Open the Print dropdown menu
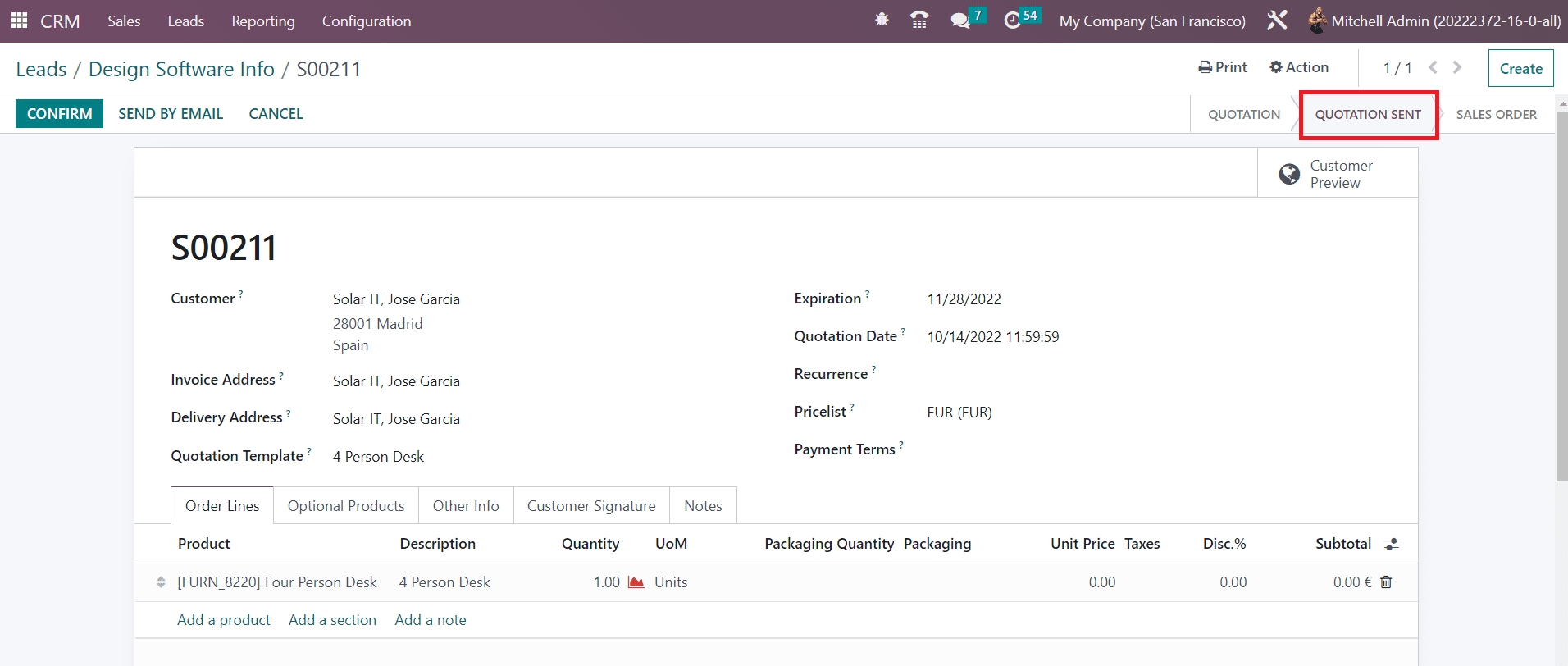 click(1222, 67)
